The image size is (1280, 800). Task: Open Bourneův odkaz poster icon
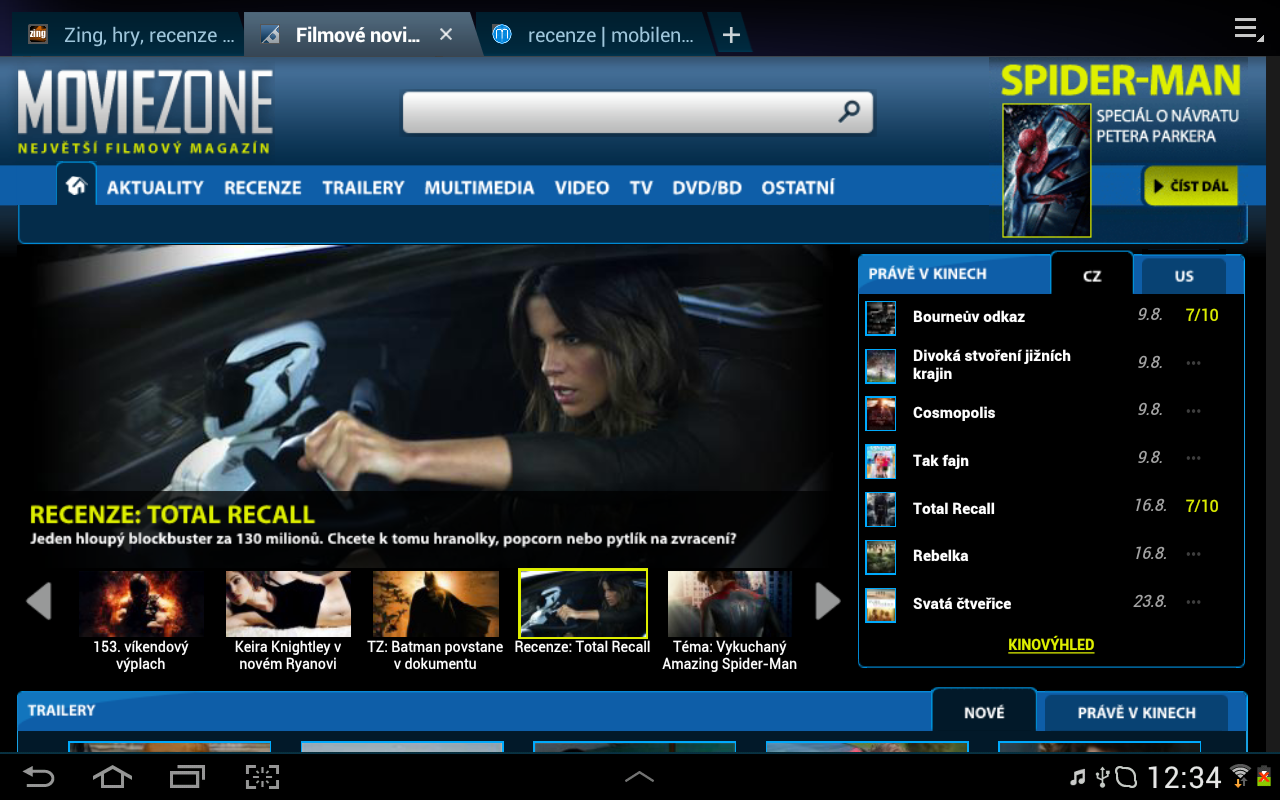[880, 318]
